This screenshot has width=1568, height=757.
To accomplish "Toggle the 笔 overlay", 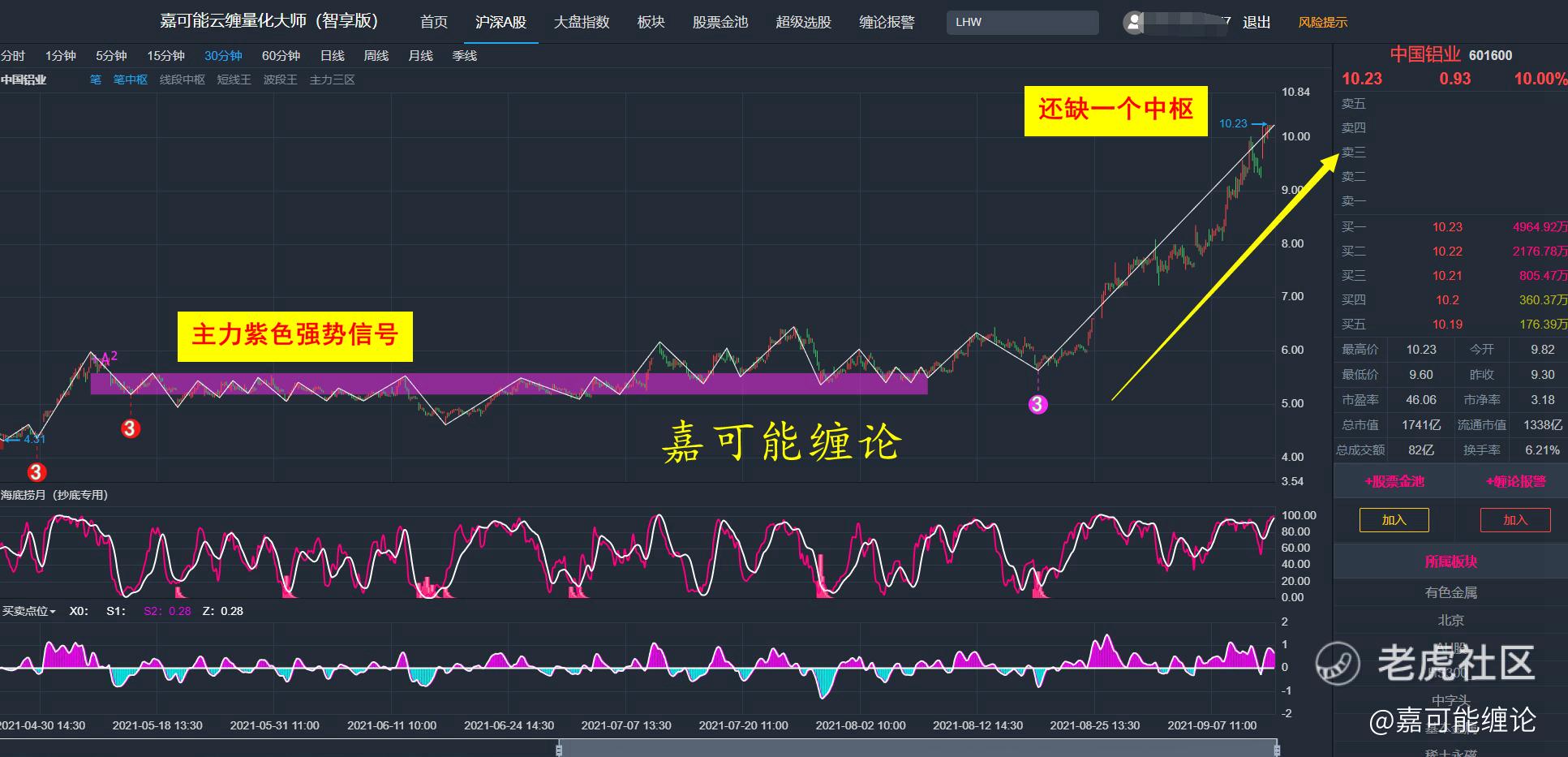I will coord(96,80).
